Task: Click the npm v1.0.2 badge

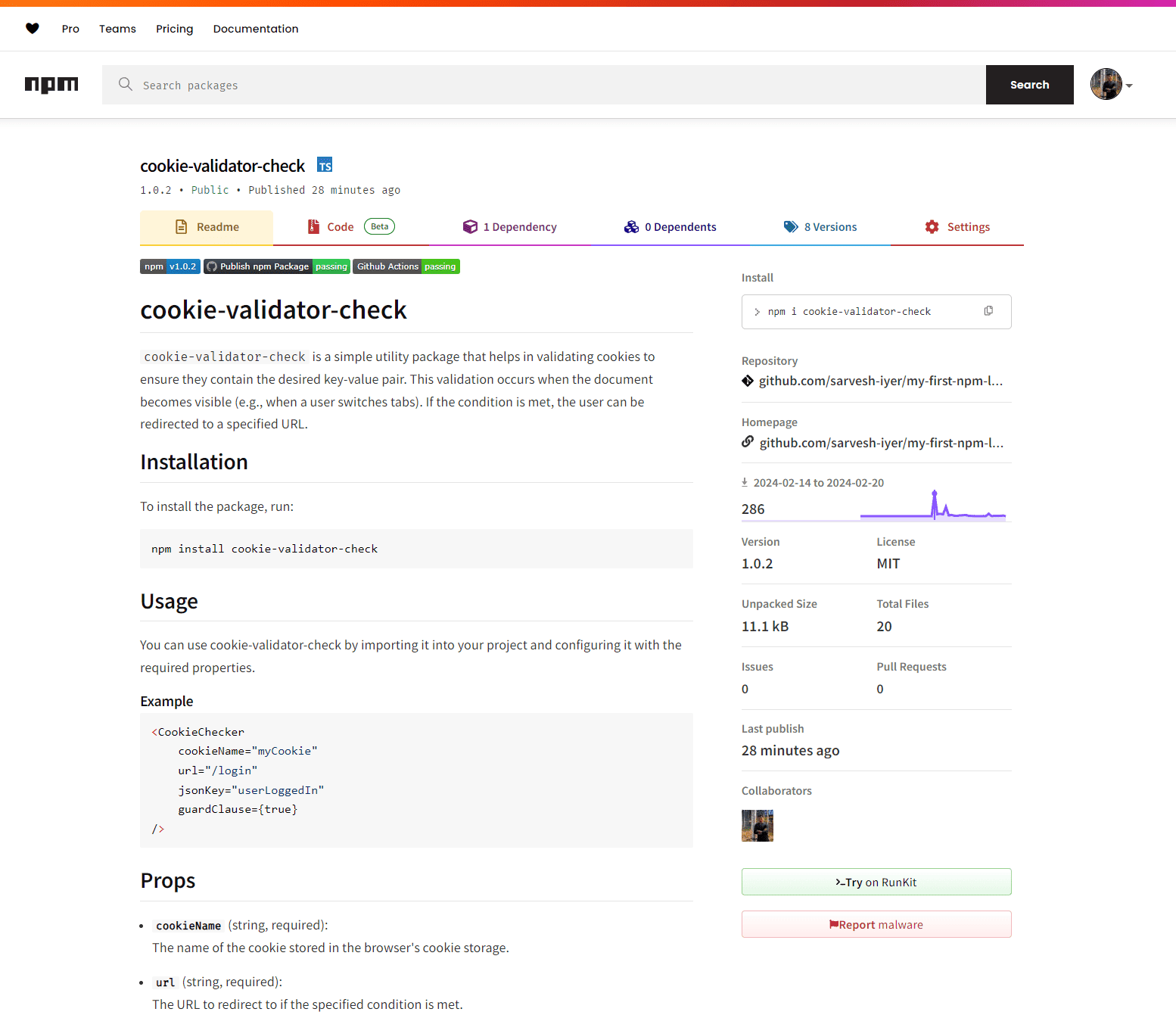Action: 170,266
